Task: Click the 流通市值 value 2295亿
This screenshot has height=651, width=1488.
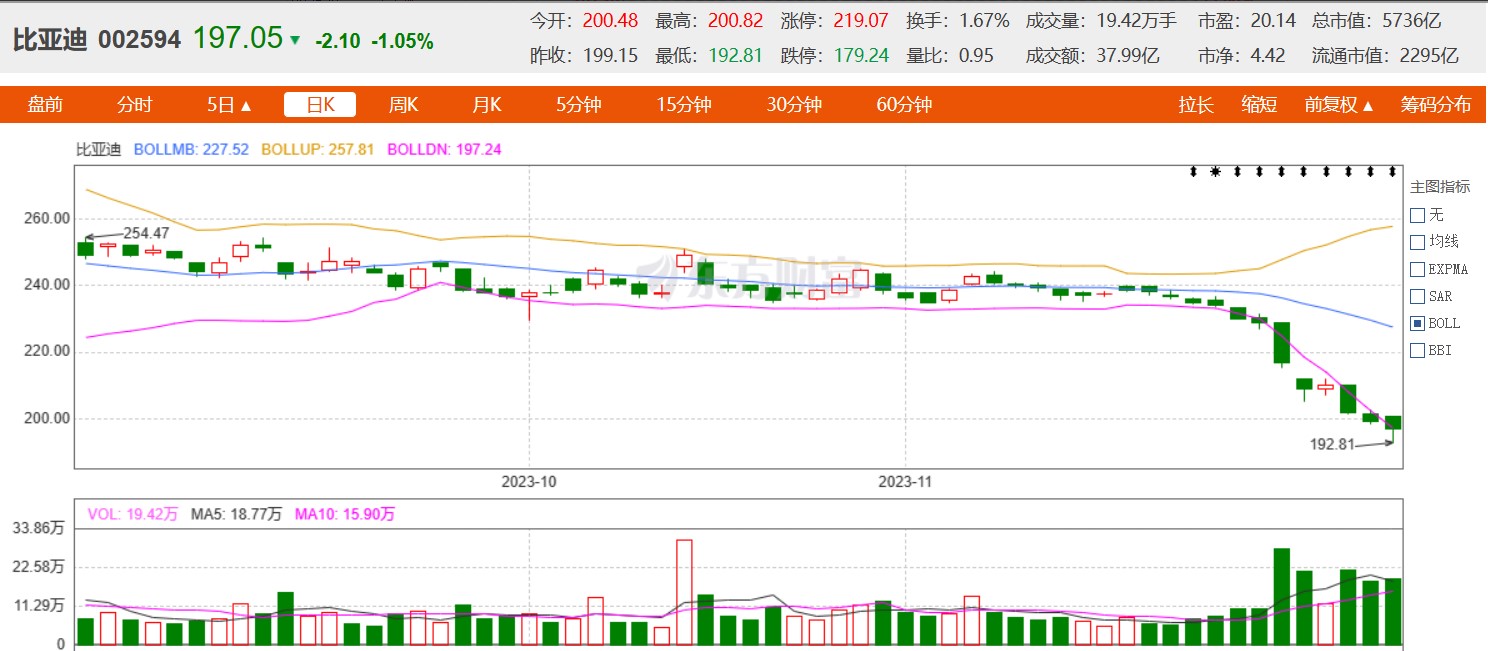Action: tap(1429, 56)
